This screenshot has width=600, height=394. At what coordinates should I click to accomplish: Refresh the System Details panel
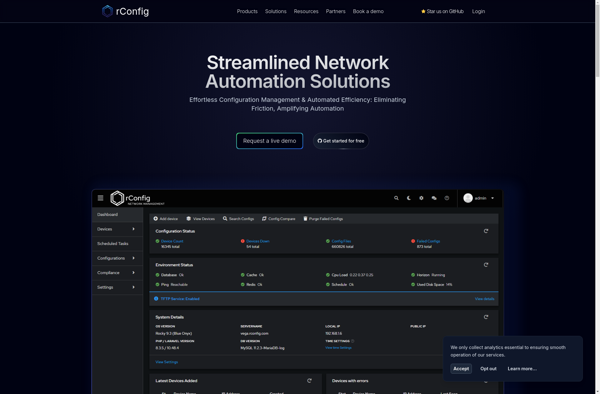486,317
